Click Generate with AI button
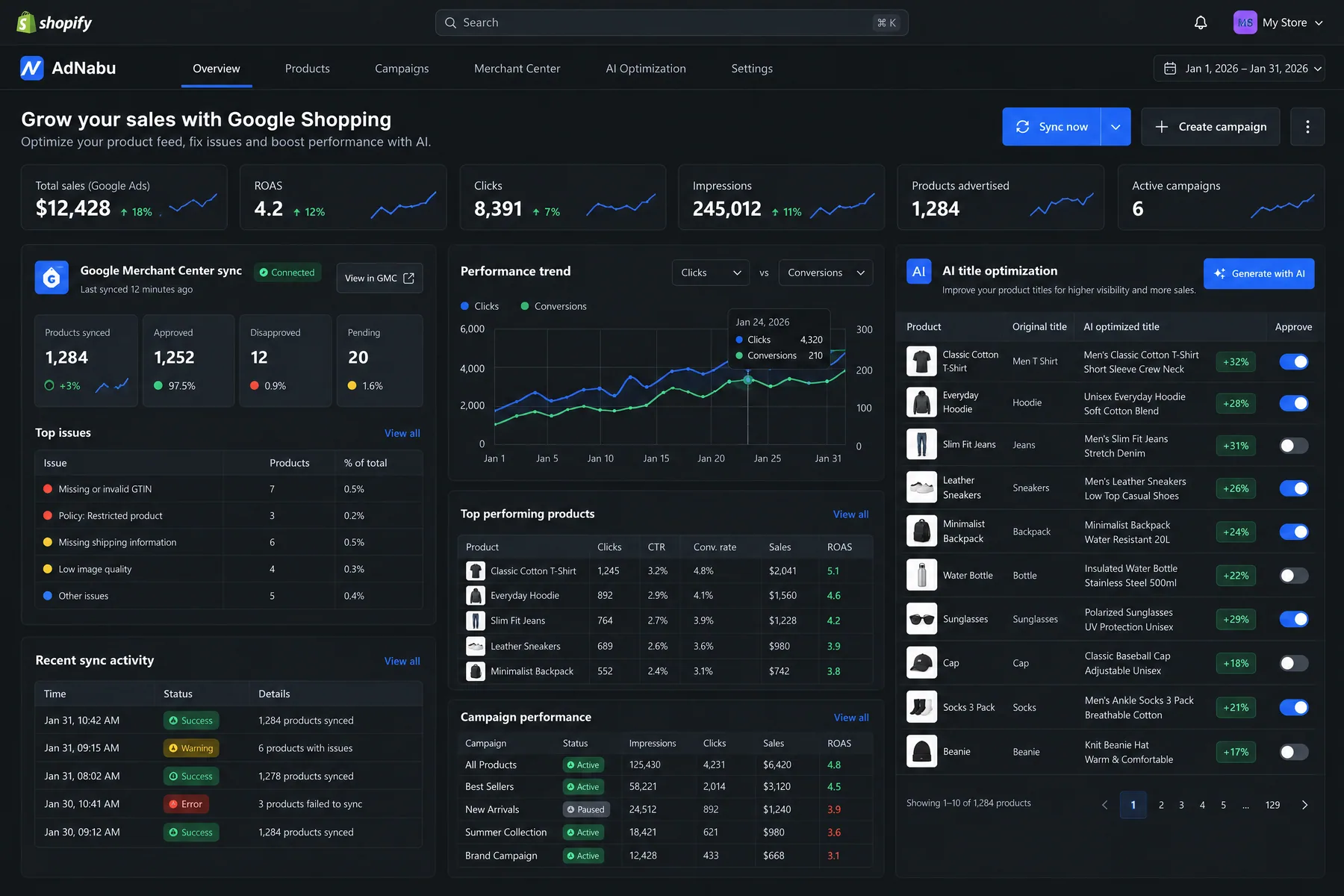This screenshot has height=896, width=1344. coord(1259,273)
